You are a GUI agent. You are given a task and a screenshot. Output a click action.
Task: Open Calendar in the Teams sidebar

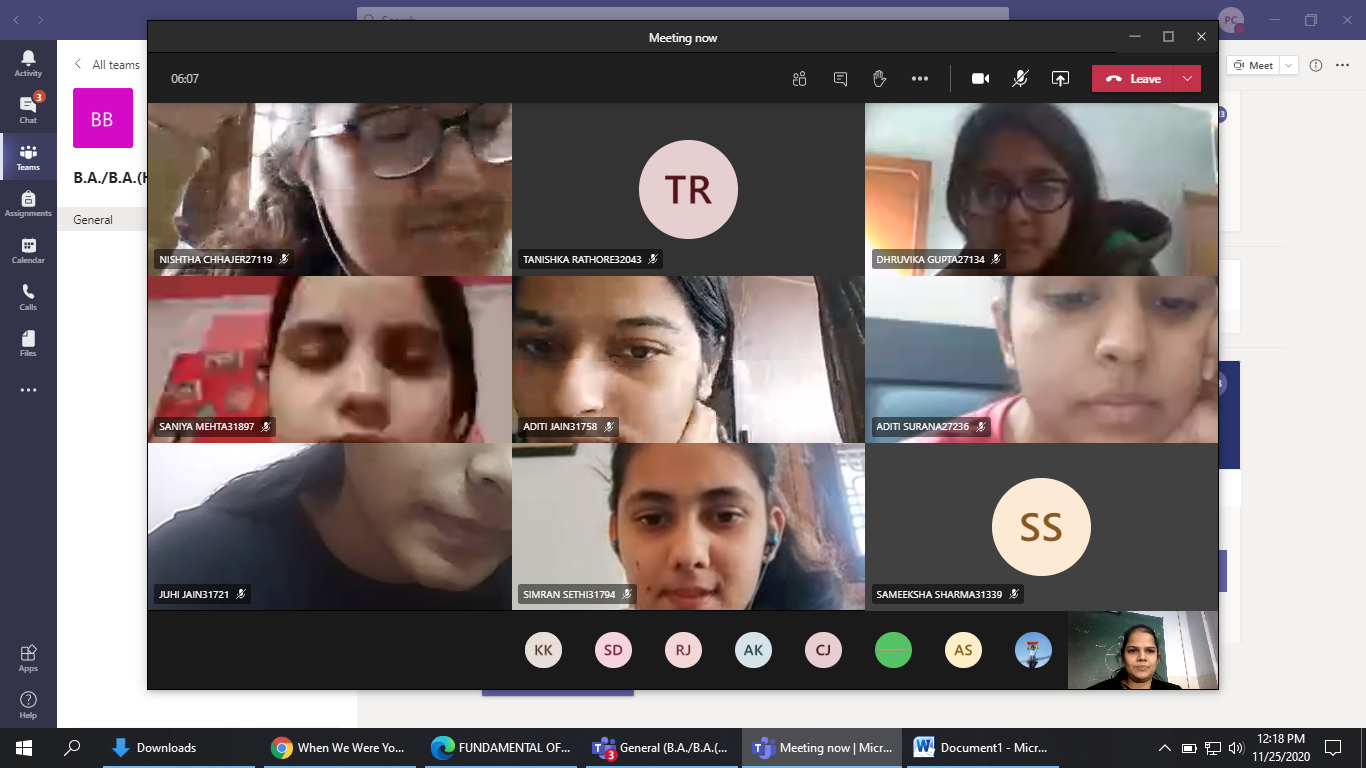click(x=28, y=250)
